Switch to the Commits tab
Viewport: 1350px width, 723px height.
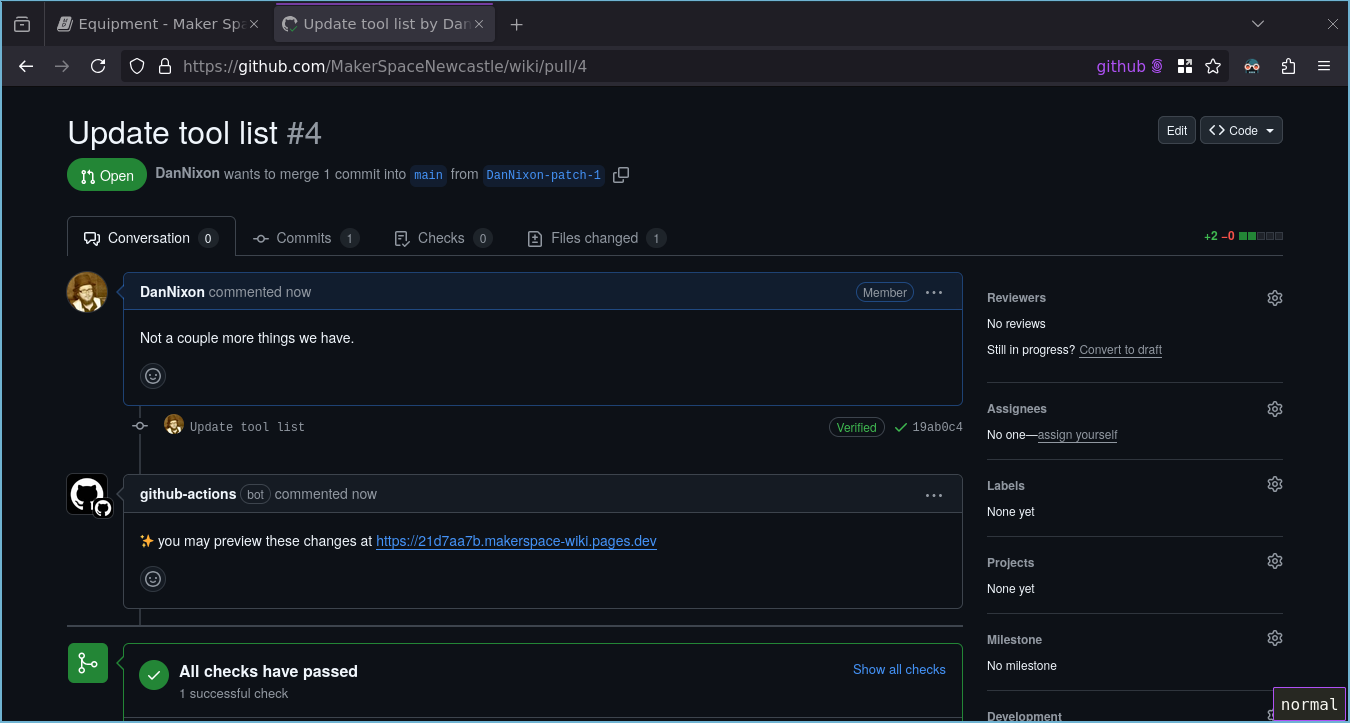pos(303,238)
